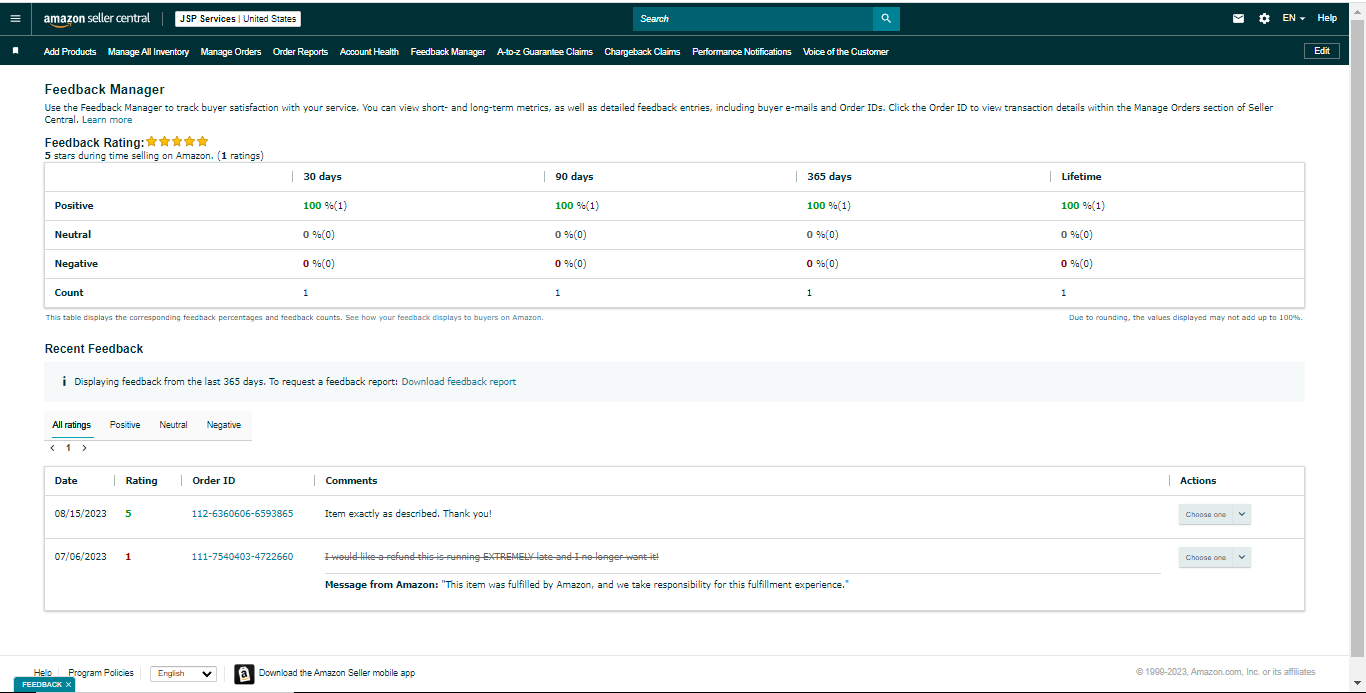Click the struck-through refund comment

(x=492, y=557)
